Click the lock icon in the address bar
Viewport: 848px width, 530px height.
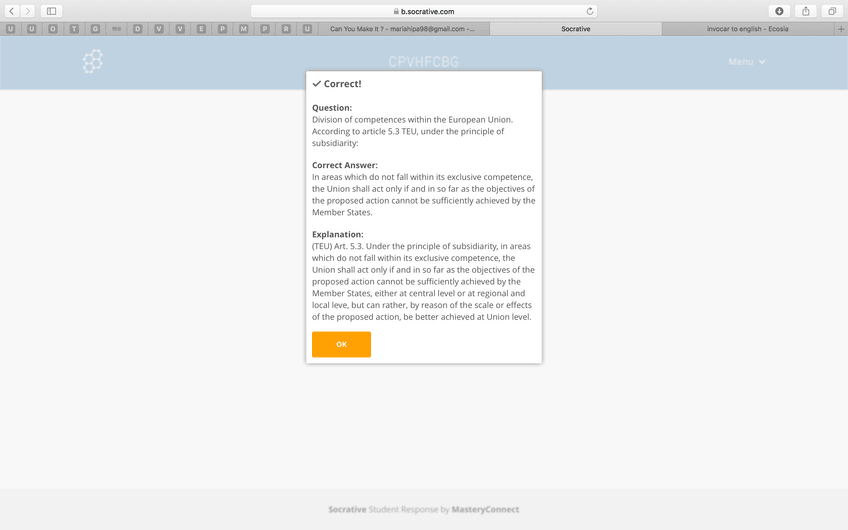tap(396, 11)
